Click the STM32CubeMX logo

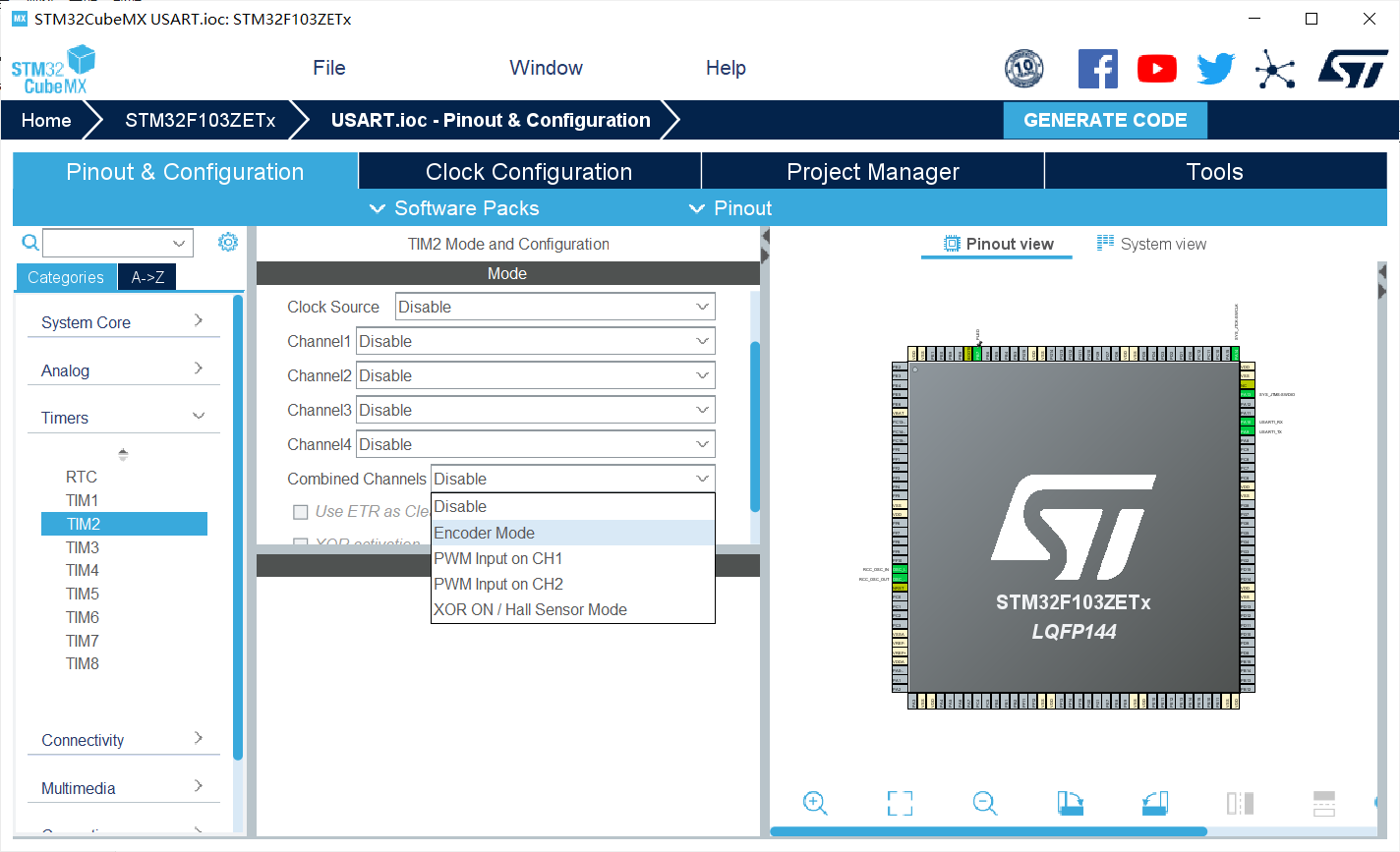point(53,70)
